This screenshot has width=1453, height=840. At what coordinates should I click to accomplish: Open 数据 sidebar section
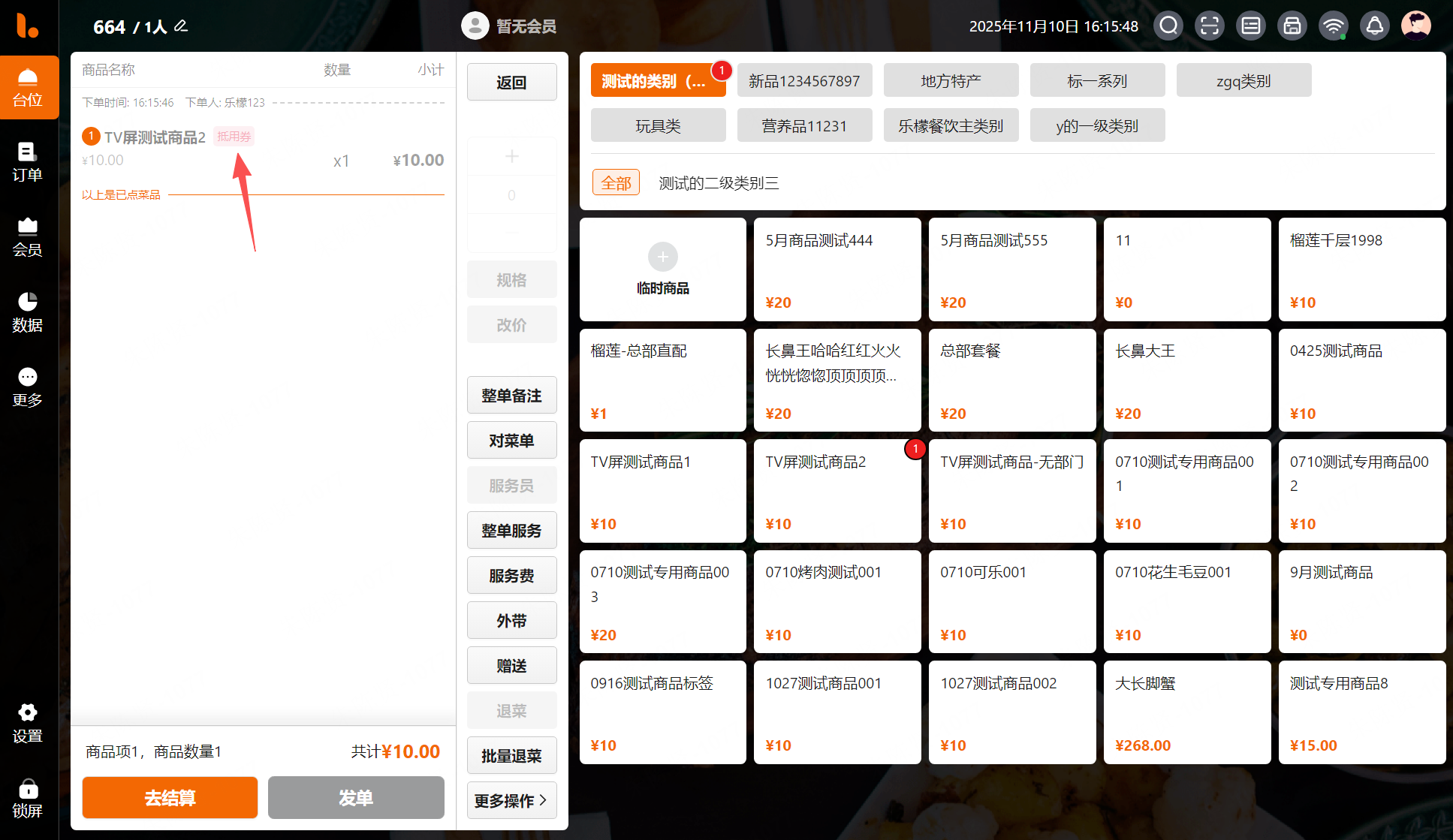(28, 312)
